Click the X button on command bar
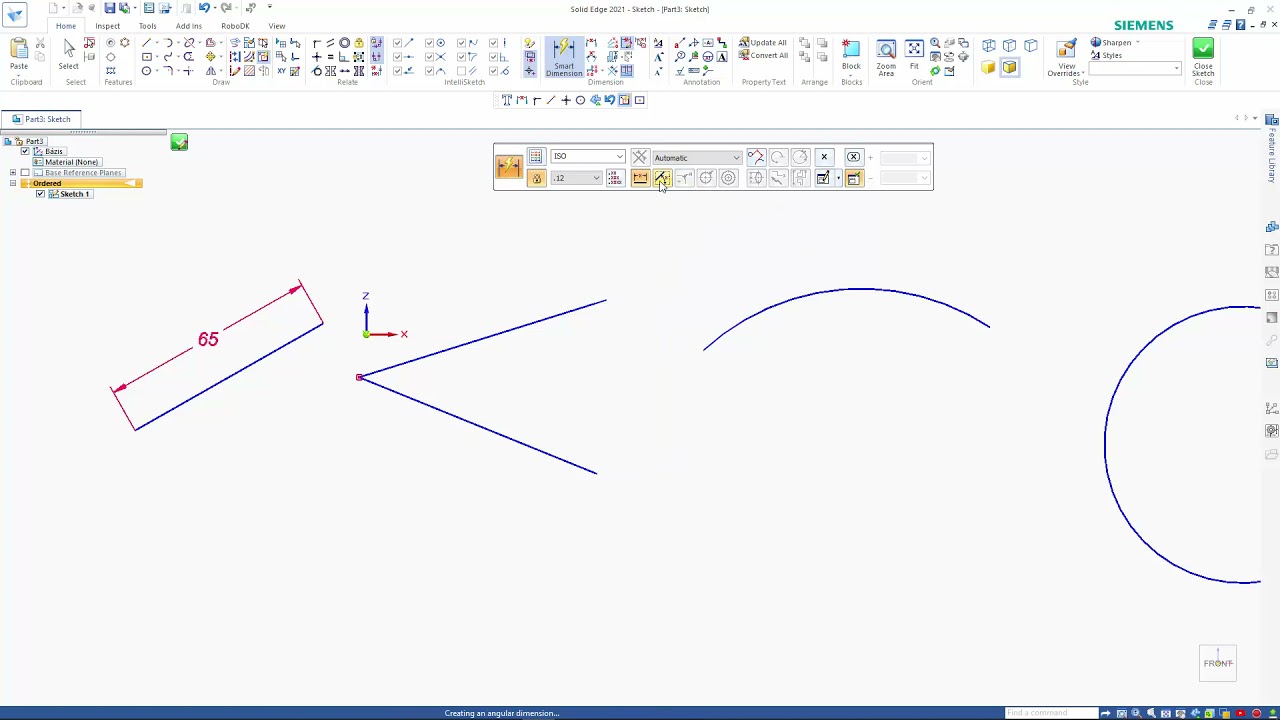Viewport: 1280px width, 720px height. [824, 157]
